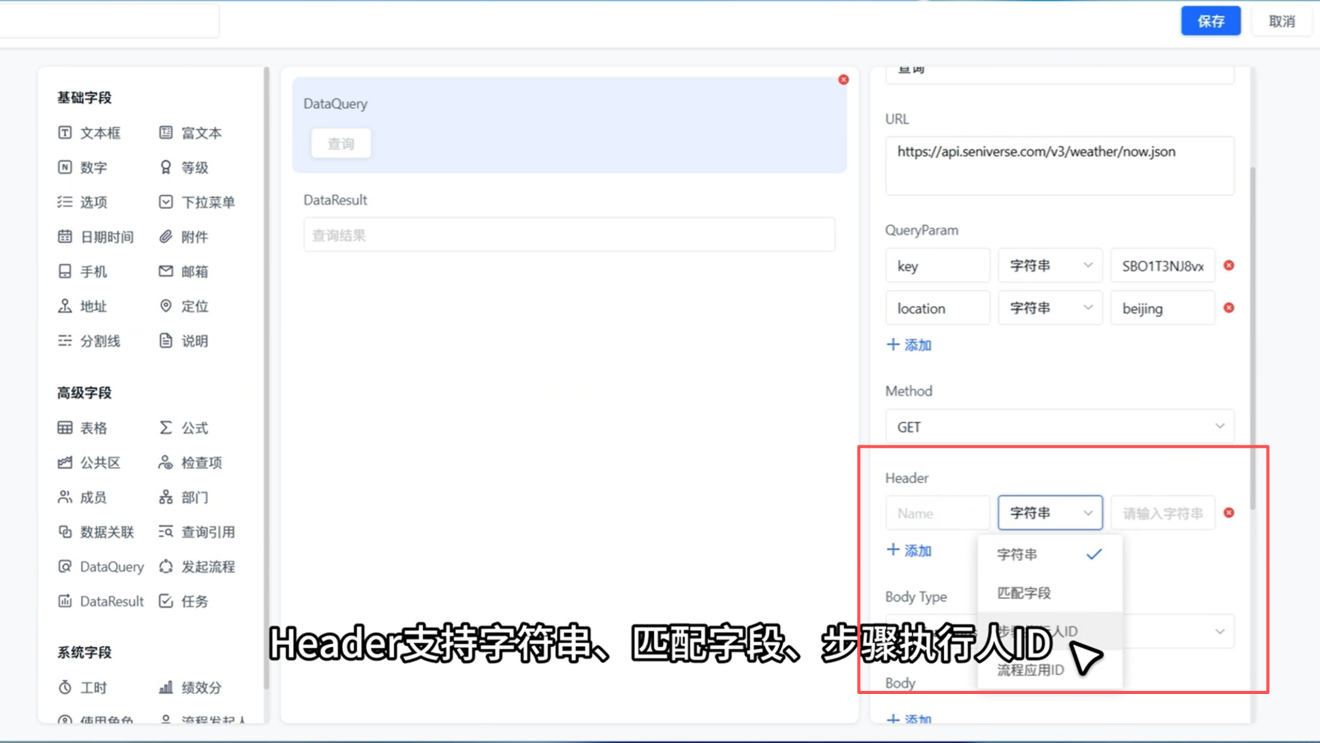Insert the 分割线 divider field

(89, 341)
